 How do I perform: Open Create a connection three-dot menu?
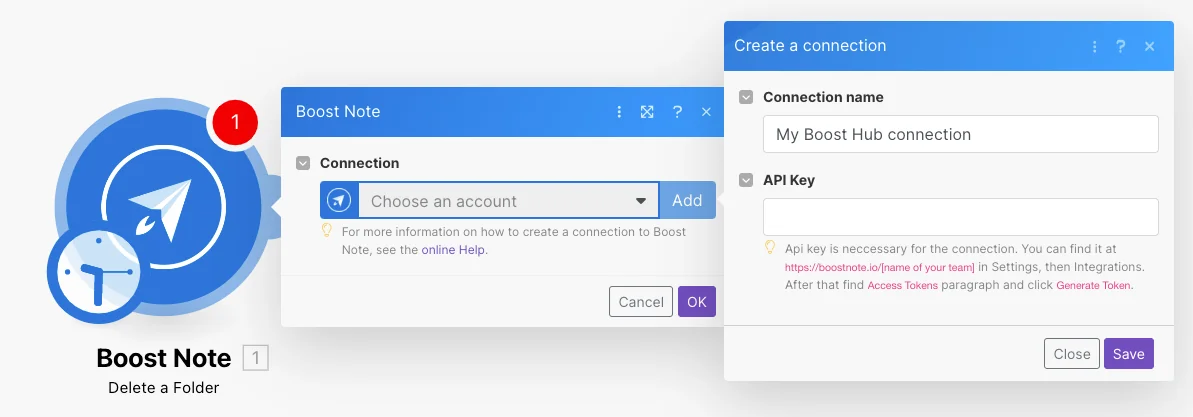(1094, 46)
